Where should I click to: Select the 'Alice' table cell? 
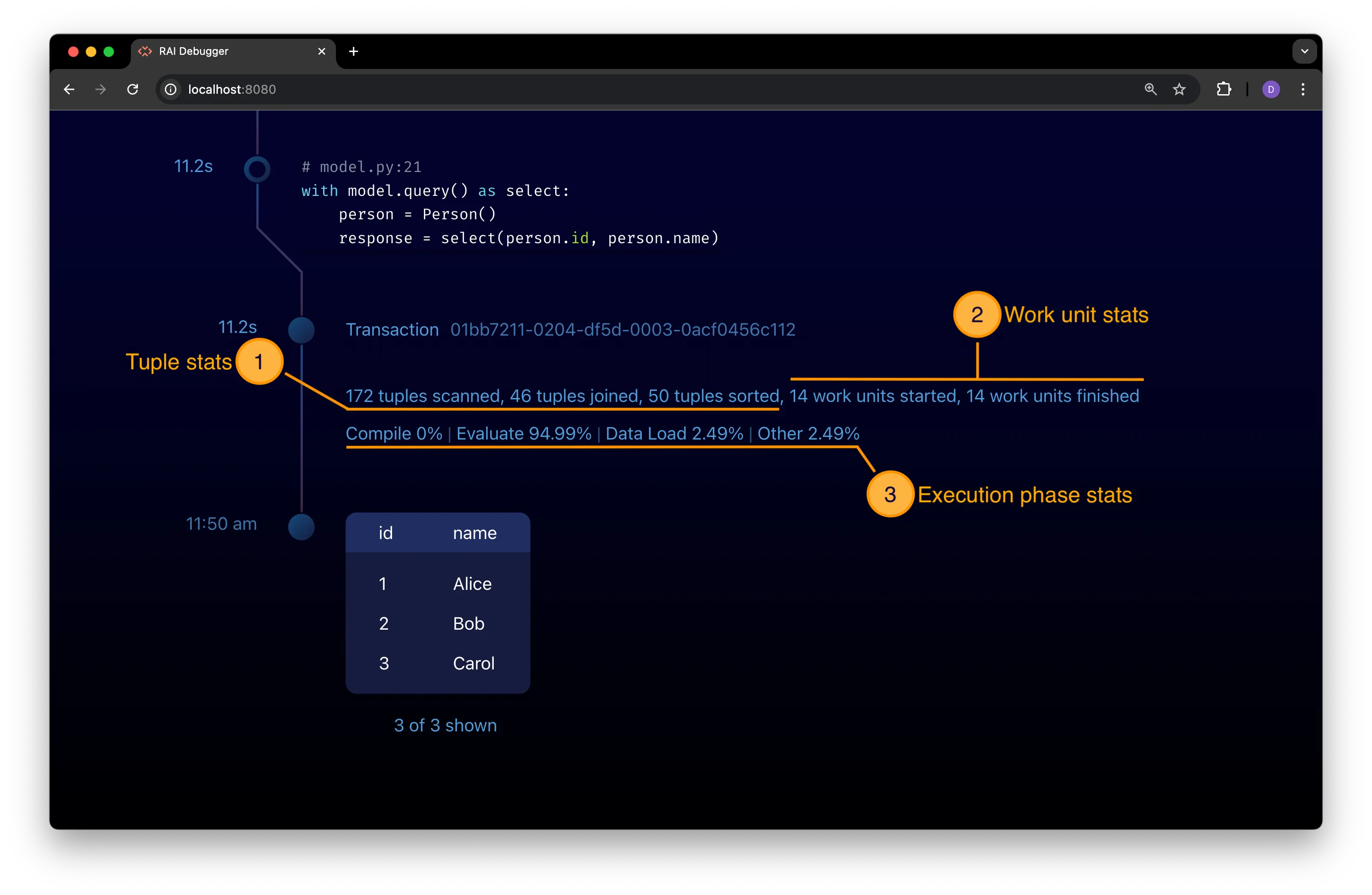coord(472,584)
